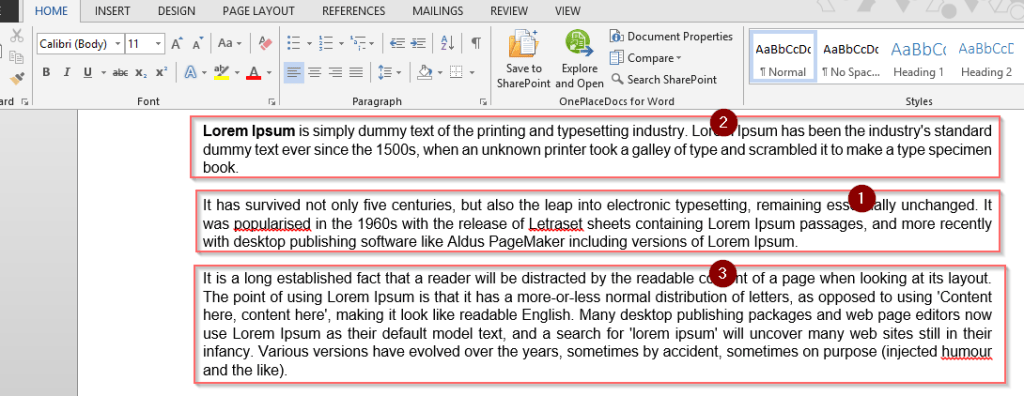Apply red font color
The image size is (1024, 396).
coord(254,73)
